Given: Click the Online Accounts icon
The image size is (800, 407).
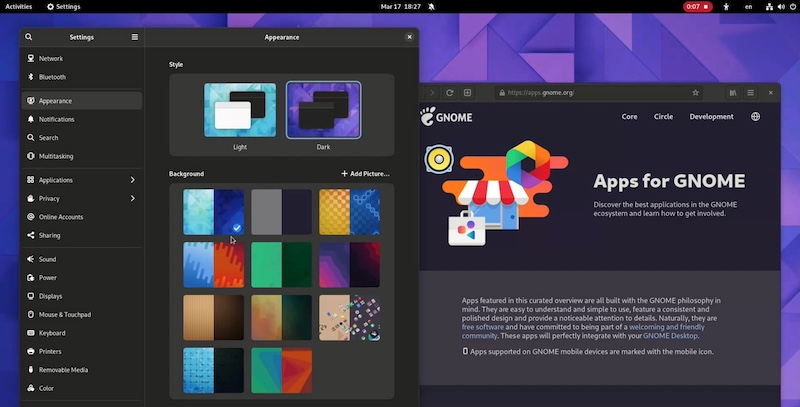Looking at the screenshot, I should (x=31, y=217).
